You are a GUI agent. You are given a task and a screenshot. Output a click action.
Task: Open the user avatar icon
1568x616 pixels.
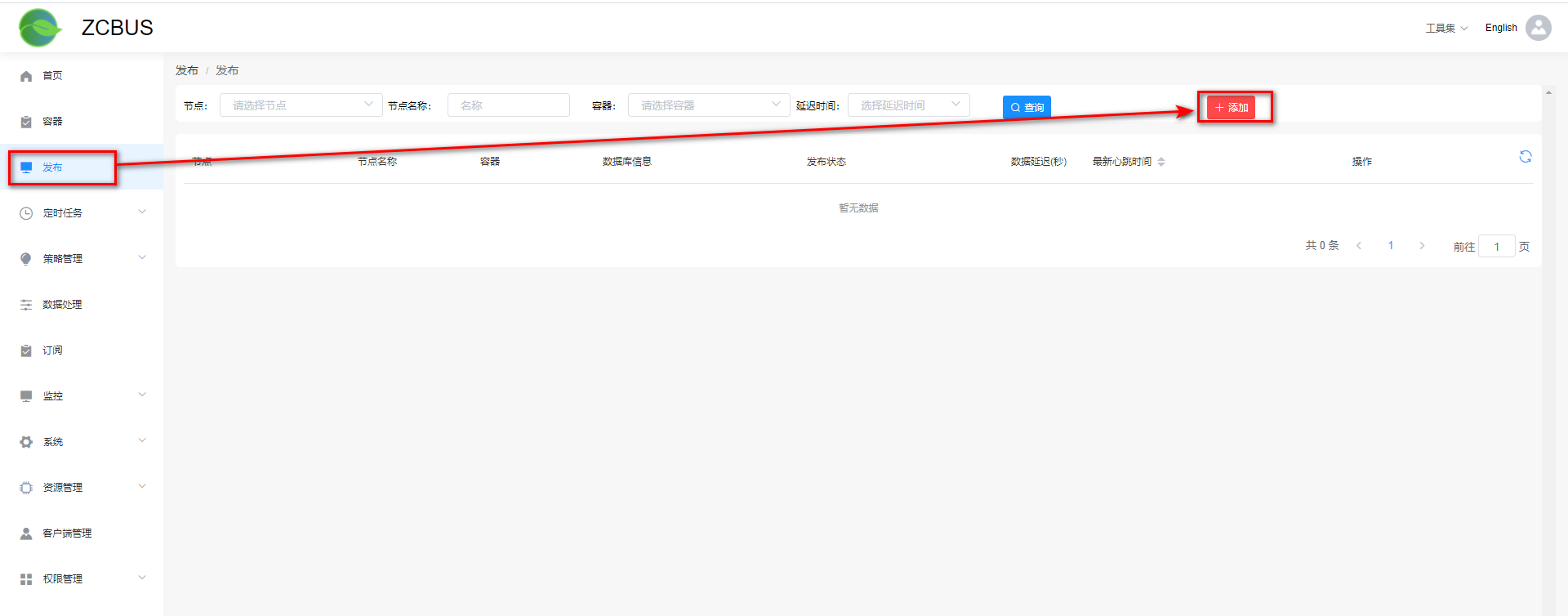(x=1538, y=28)
